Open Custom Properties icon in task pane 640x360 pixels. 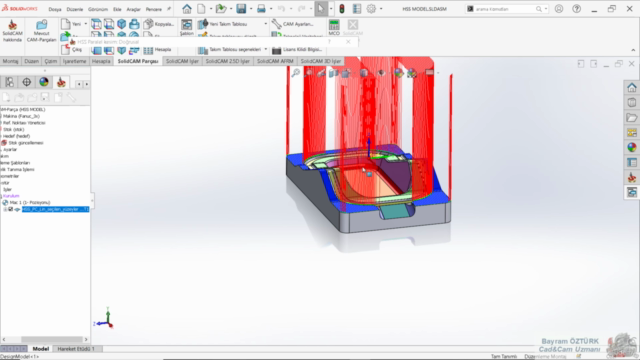coord(631,162)
